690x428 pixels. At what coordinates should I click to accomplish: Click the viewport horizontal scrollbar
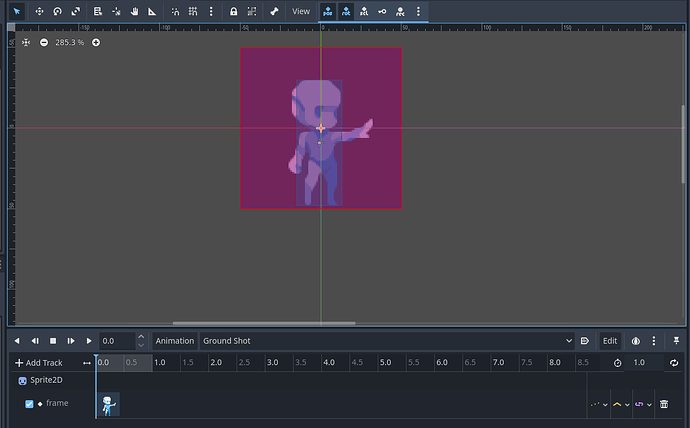click(264, 323)
